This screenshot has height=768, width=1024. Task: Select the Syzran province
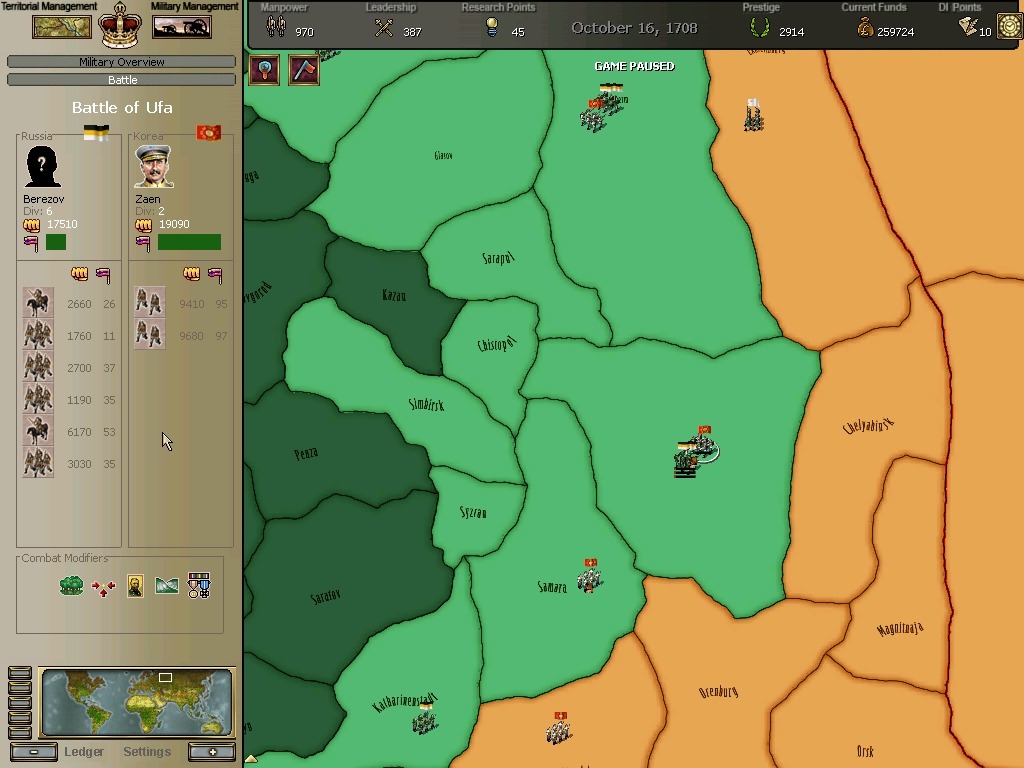(473, 512)
